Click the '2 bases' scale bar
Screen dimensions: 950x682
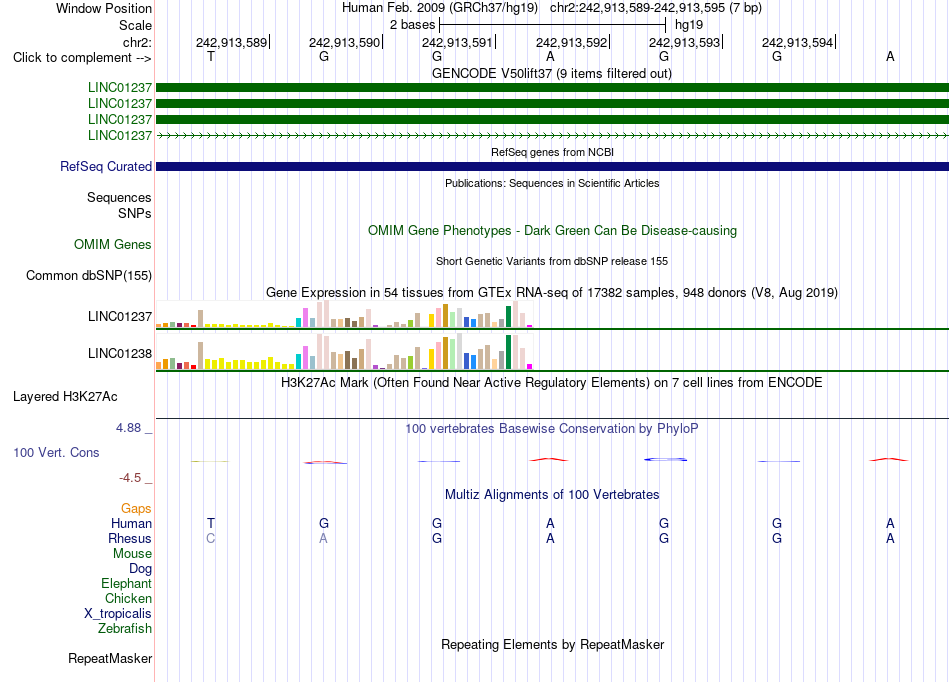click(x=553, y=25)
